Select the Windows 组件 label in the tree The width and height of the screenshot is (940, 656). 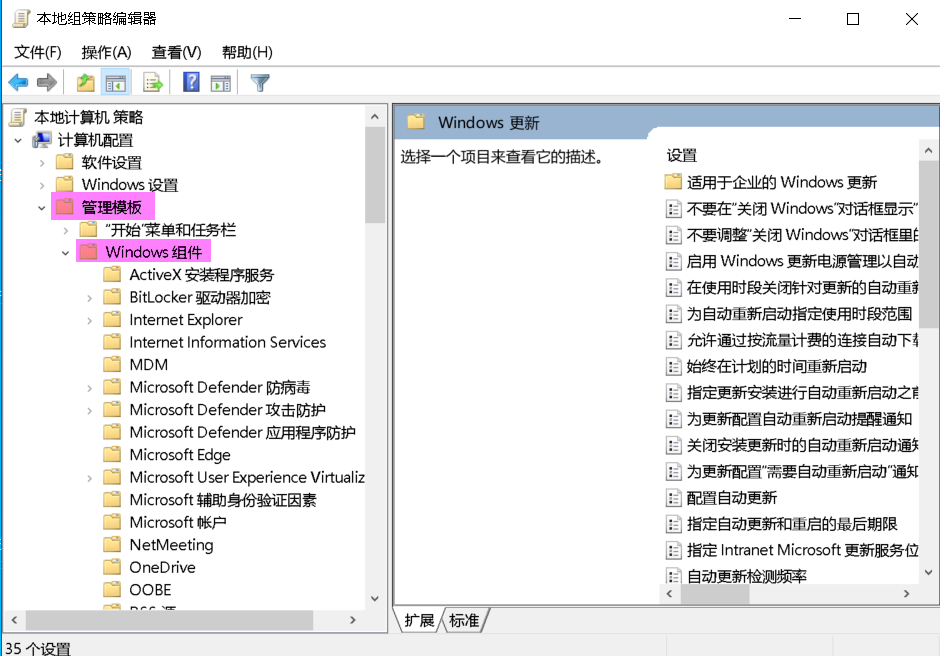[x=153, y=252]
